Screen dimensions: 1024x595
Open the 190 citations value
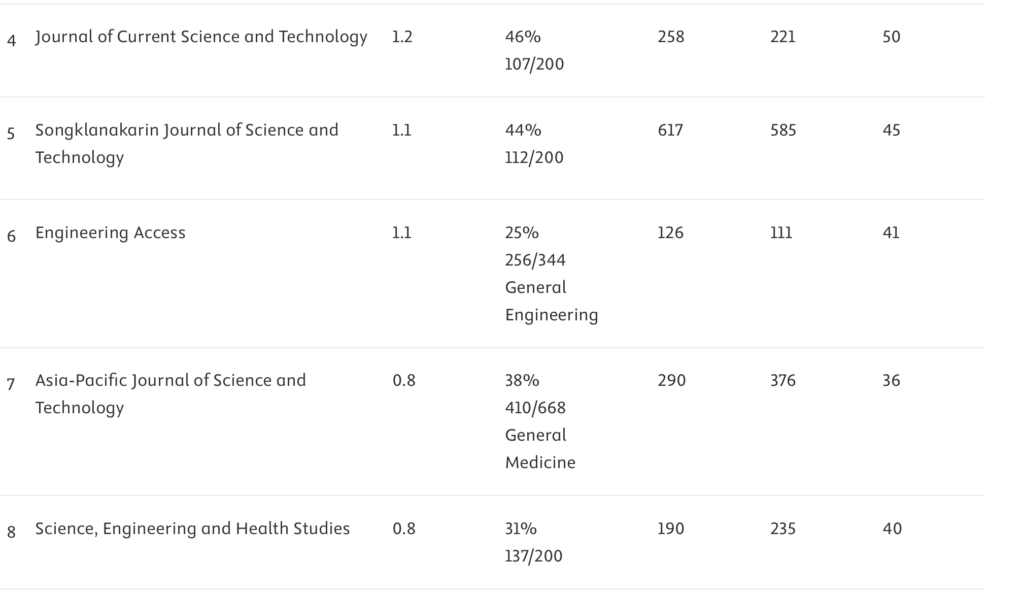pyautogui.click(x=670, y=528)
